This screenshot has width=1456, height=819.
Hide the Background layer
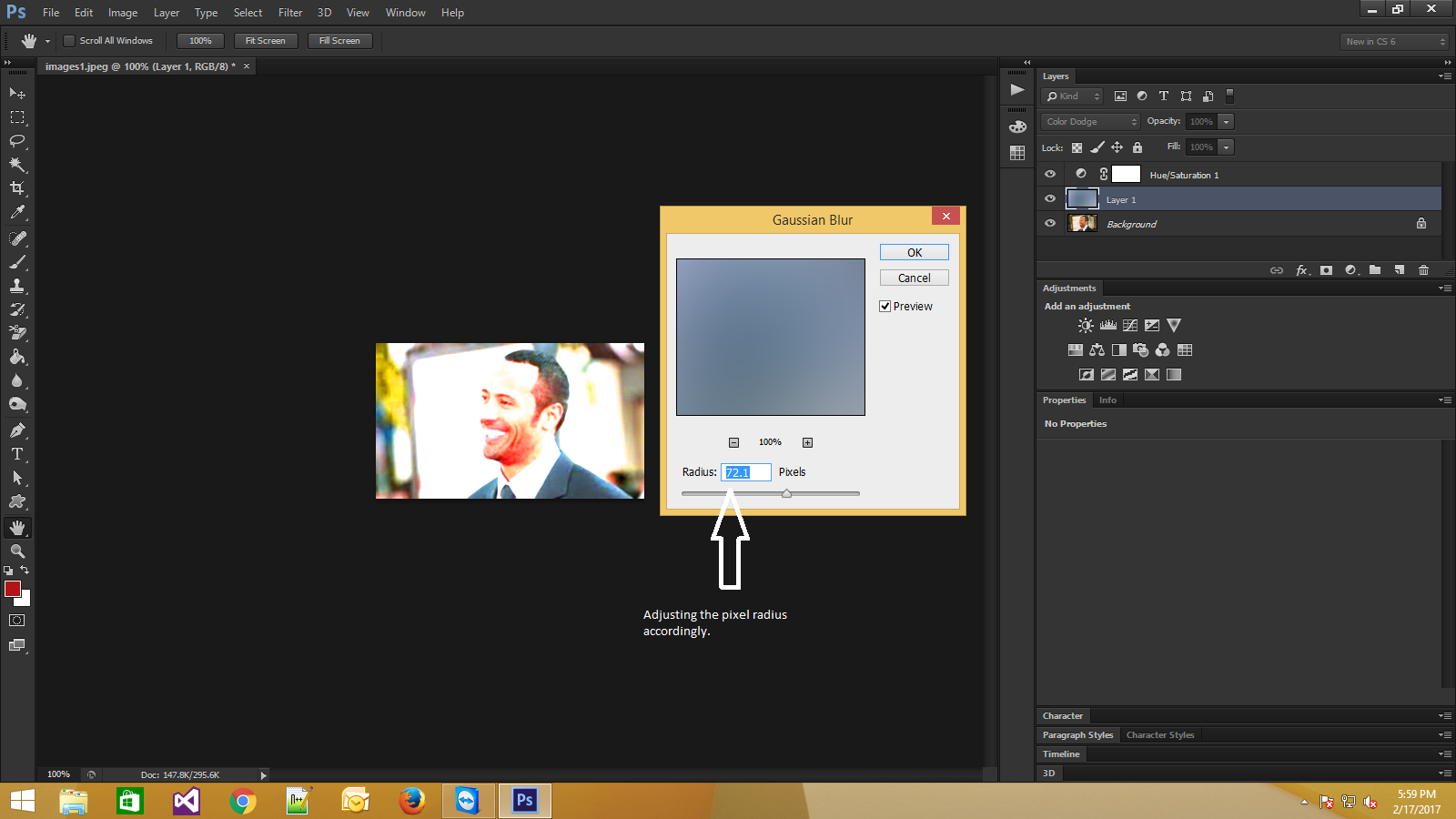click(1050, 223)
